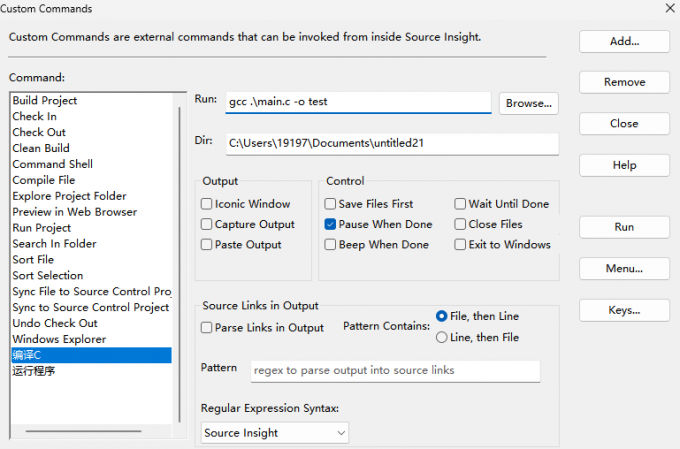The height and width of the screenshot is (449, 680).
Task: Enable Save Files First checkbox
Action: tap(330, 204)
